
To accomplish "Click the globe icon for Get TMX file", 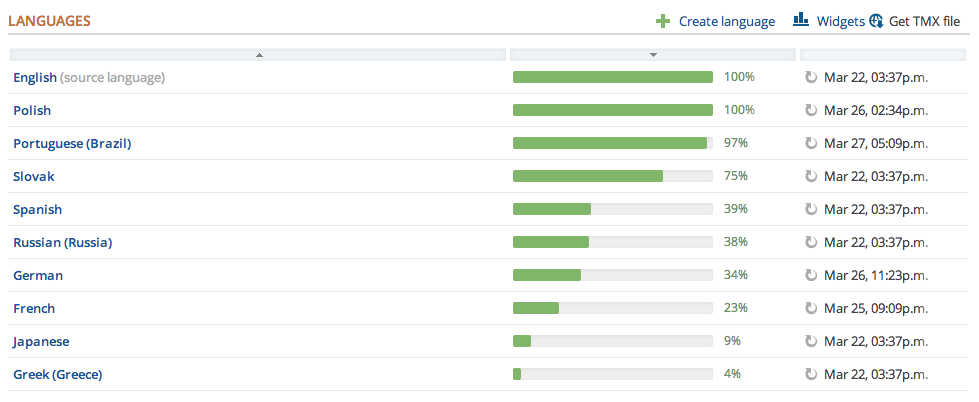I will pos(876,21).
